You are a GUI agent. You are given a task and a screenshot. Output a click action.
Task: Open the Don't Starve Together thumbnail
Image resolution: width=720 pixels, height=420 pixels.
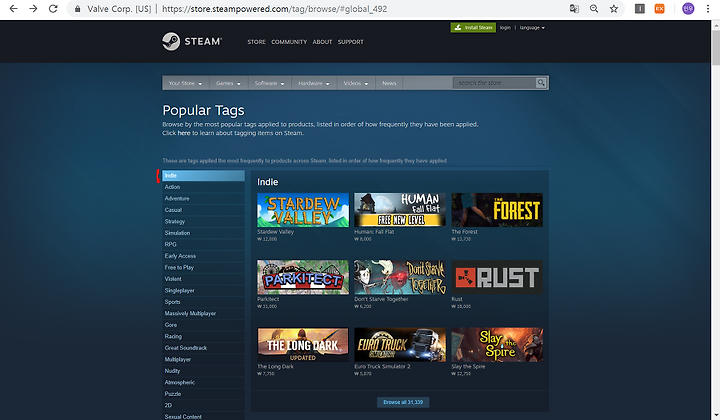pos(400,277)
